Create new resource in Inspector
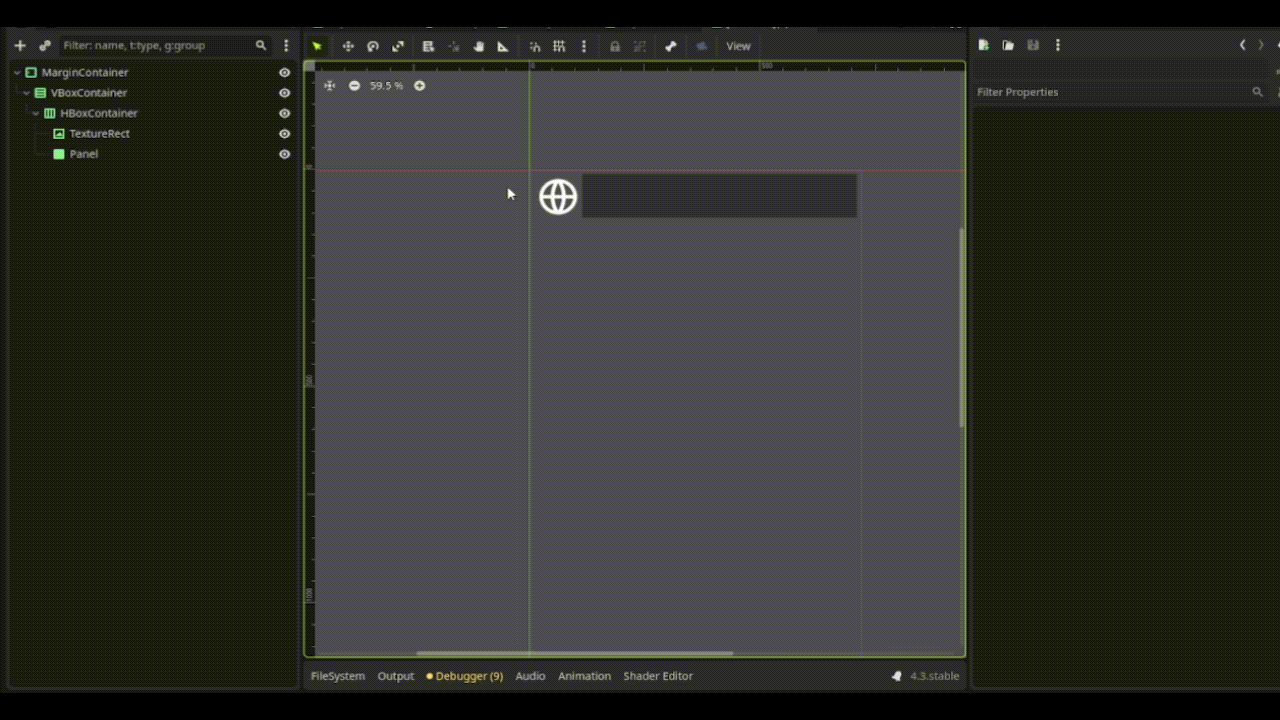This screenshot has width=1280, height=720. point(984,46)
